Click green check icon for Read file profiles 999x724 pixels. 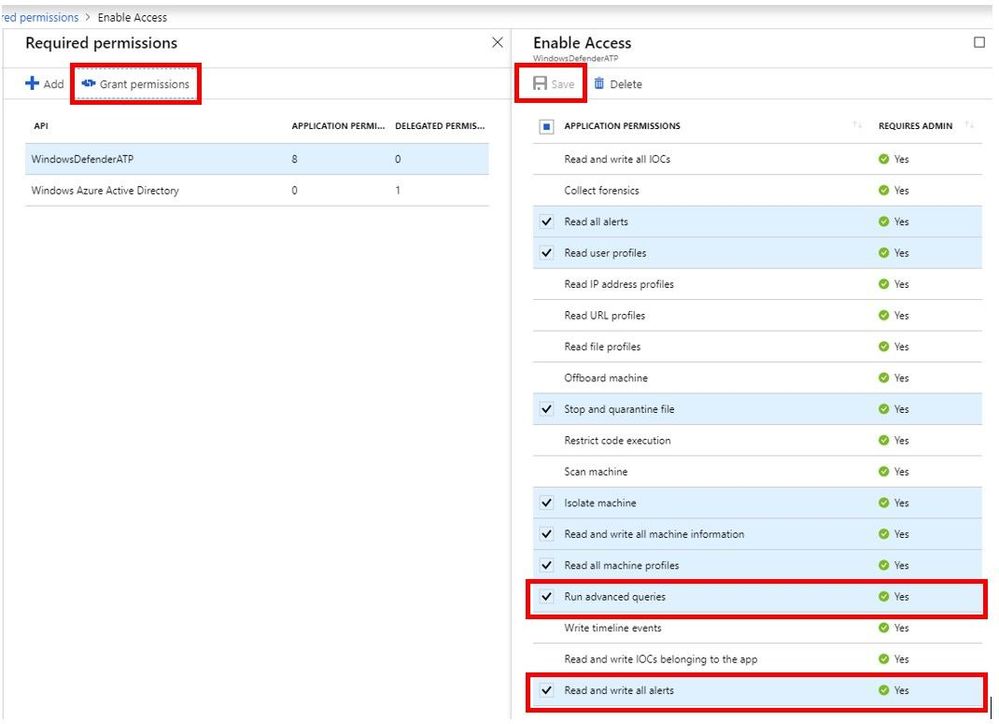coord(884,347)
